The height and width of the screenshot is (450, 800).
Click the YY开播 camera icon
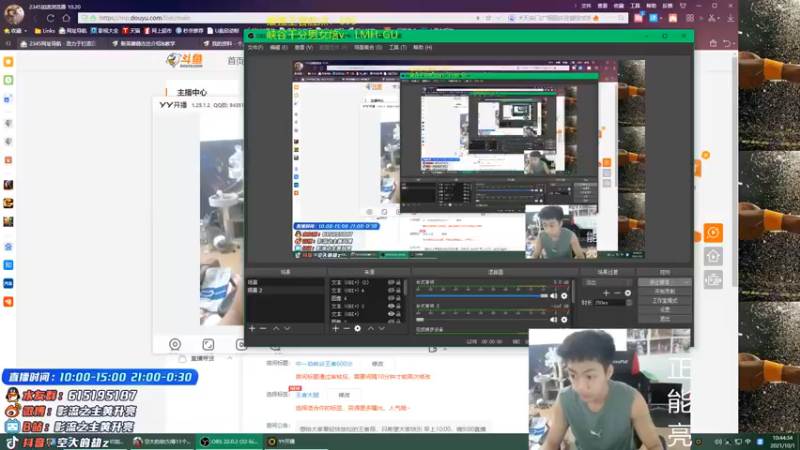(x=175, y=344)
